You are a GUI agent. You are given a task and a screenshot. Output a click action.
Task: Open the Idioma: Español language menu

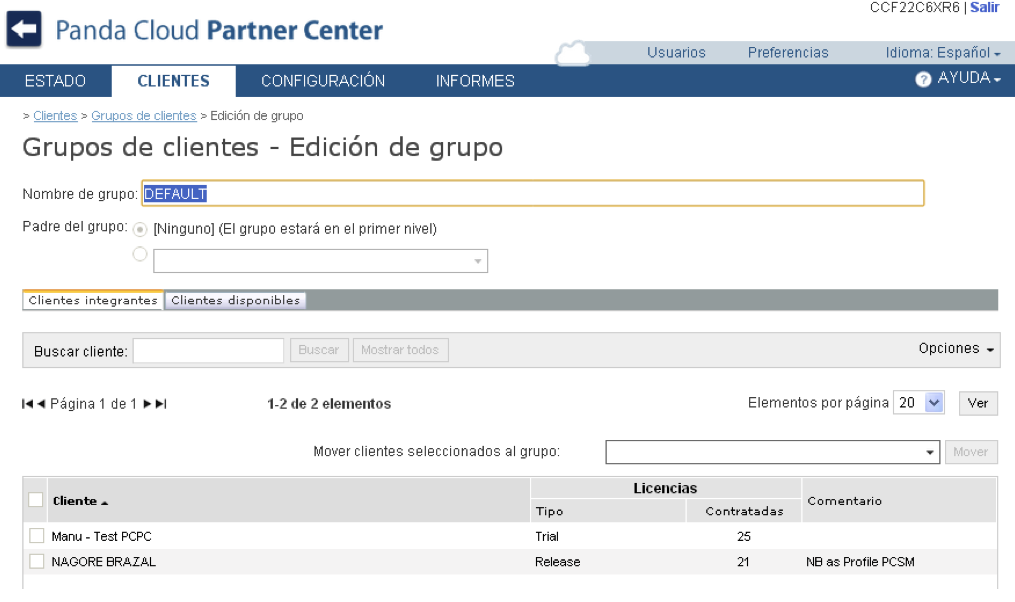943,53
